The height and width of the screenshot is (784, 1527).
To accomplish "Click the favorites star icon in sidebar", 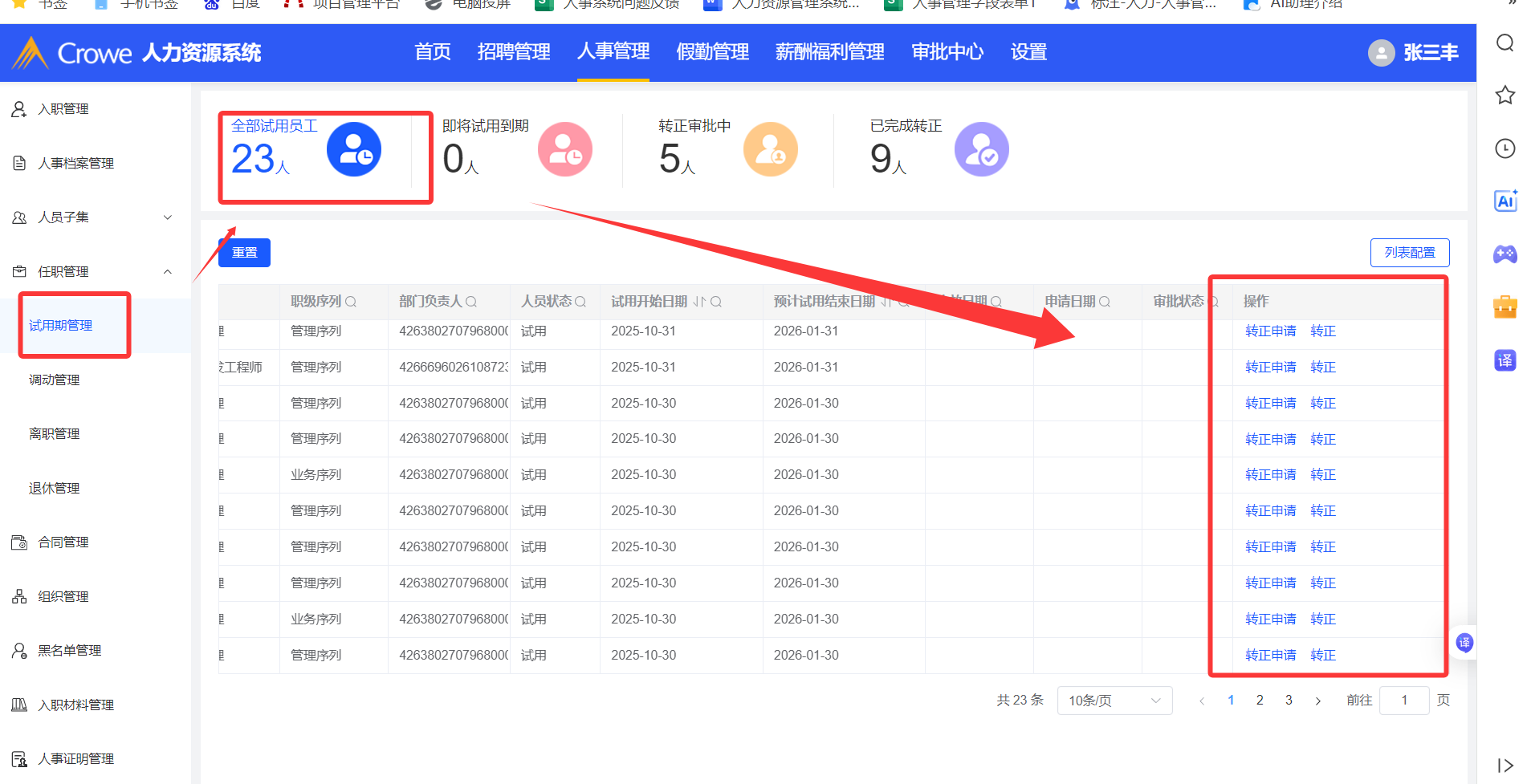I will pyautogui.click(x=1505, y=95).
